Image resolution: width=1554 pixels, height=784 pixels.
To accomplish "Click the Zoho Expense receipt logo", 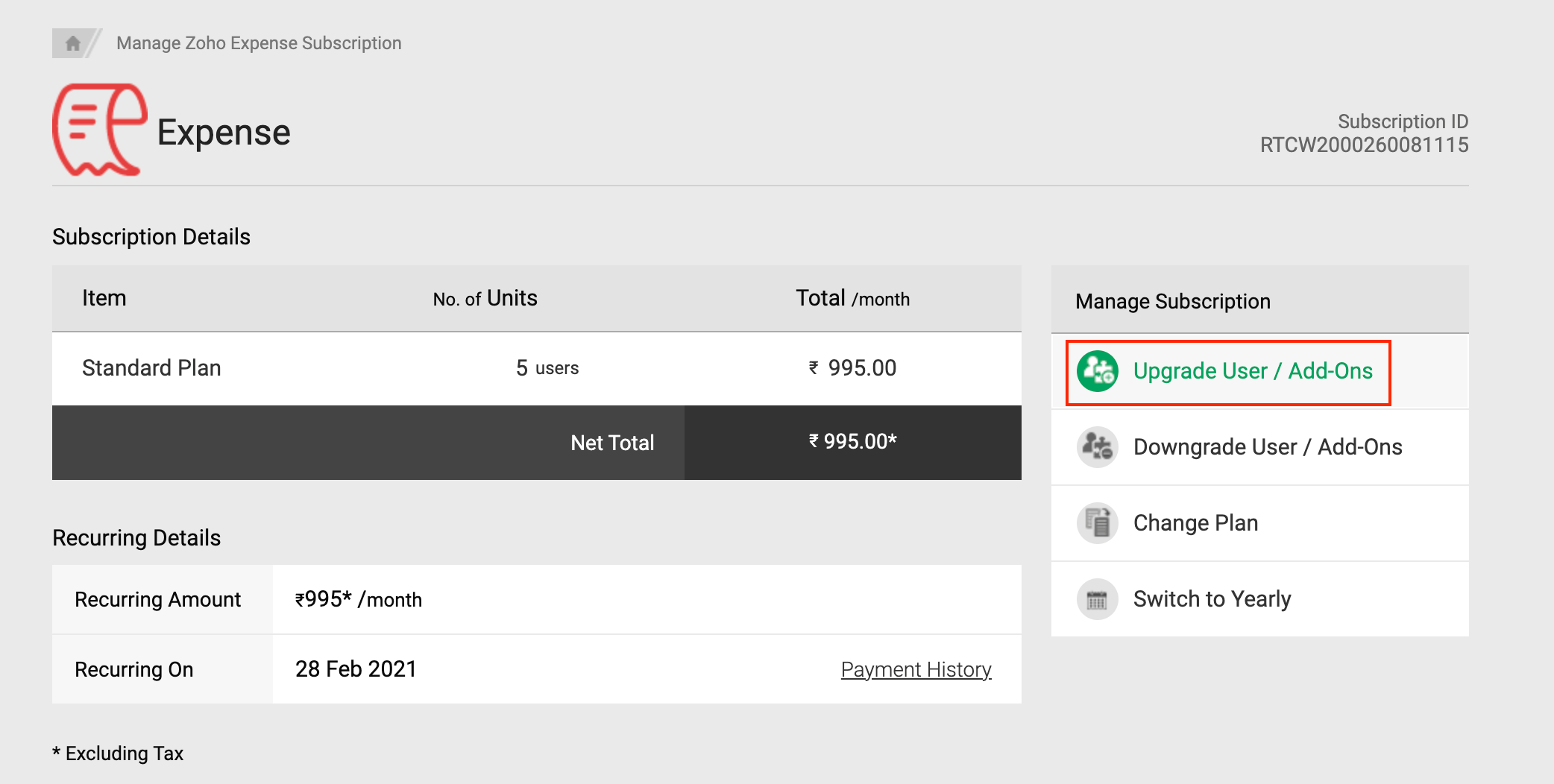I will (99, 130).
